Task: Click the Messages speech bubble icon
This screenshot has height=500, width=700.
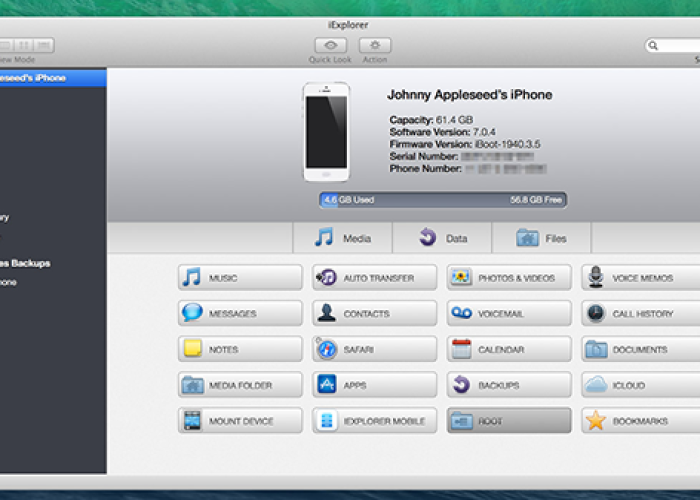Action: pyautogui.click(x=192, y=312)
